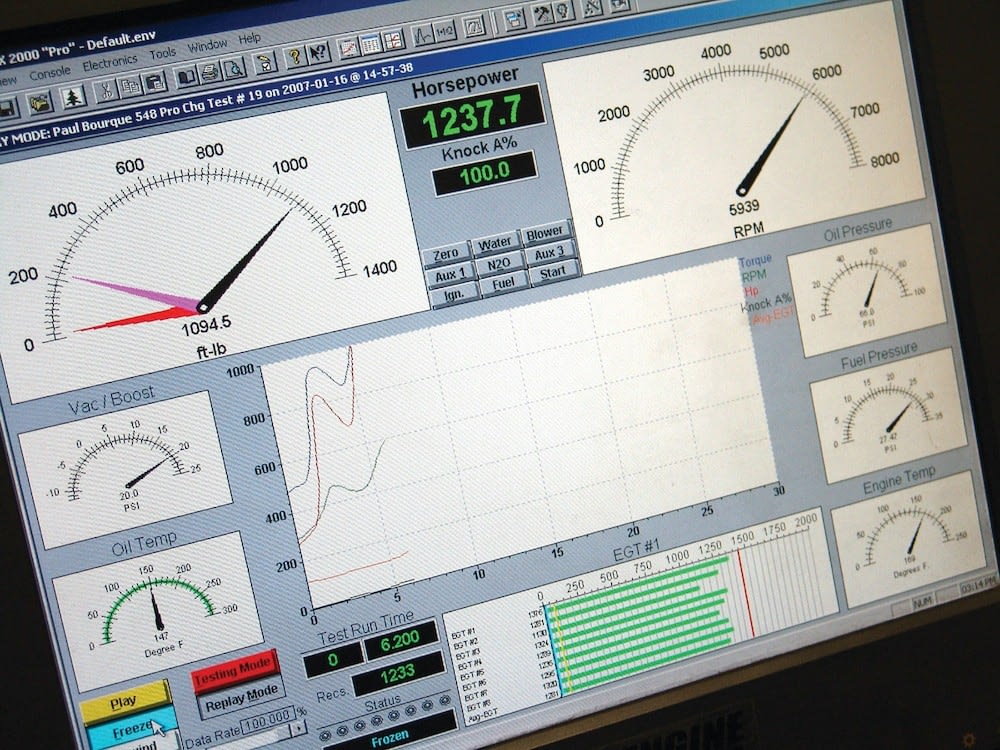This screenshot has height=750, width=1000.
Task: Click the checklist notepad toolbar icon
Action: tap(265, 62)
